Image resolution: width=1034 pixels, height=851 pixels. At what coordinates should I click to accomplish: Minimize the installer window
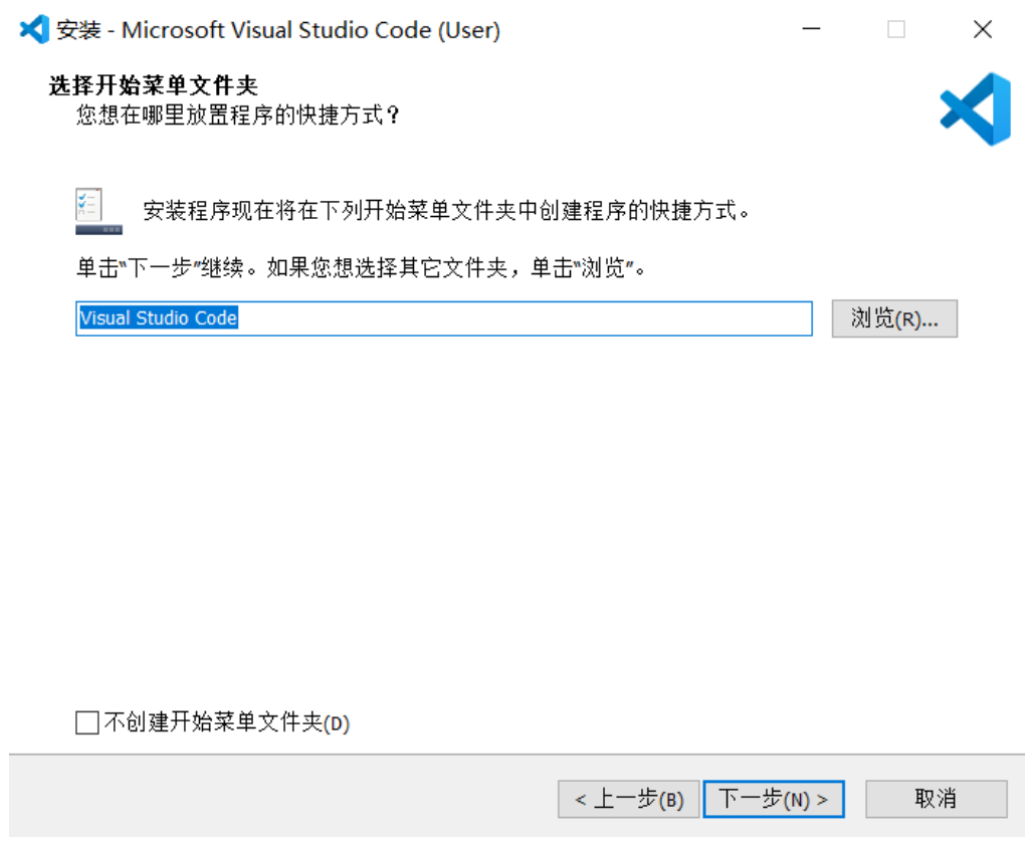click(811, 29)
